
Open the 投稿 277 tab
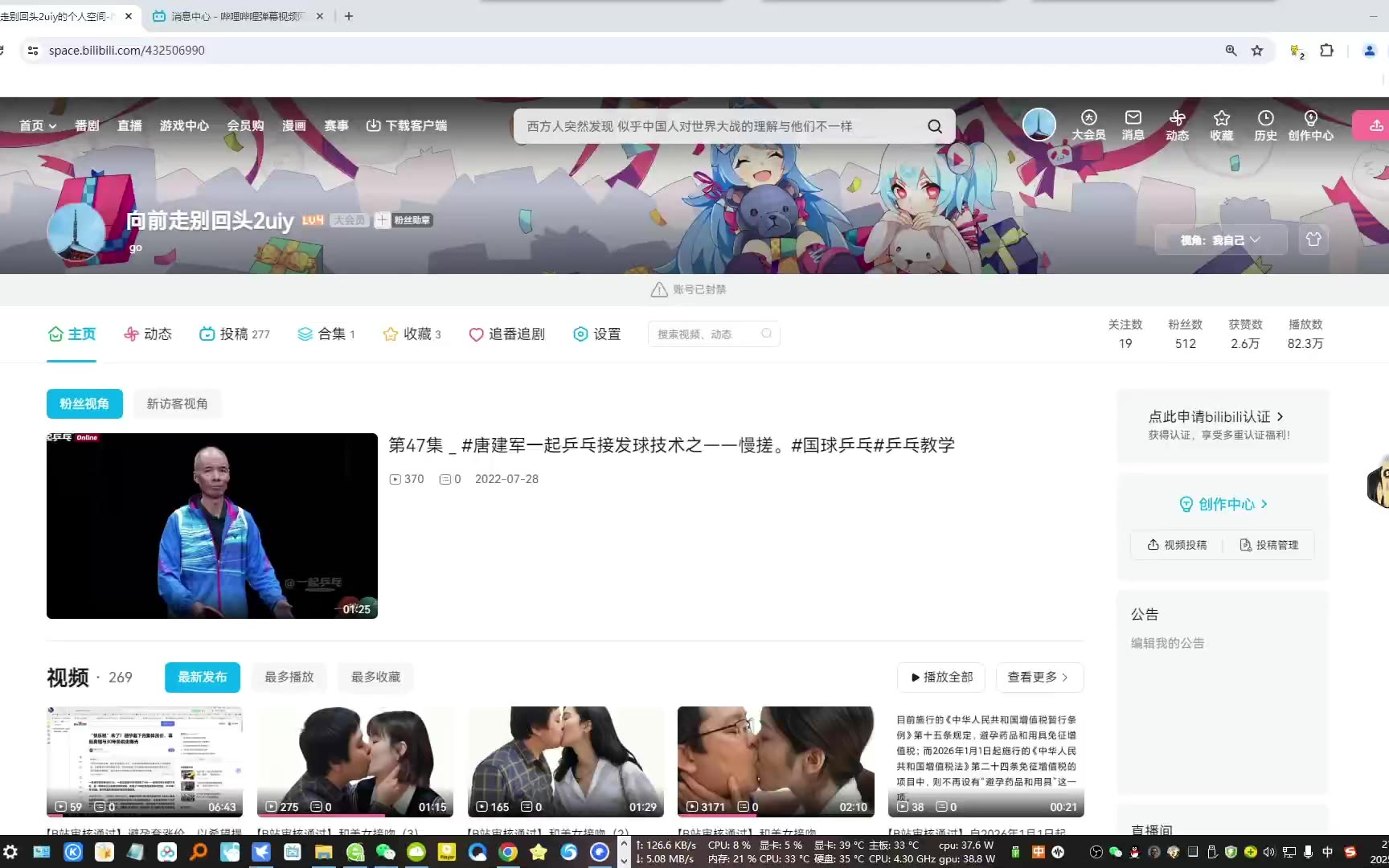click(x=235, y=334)
